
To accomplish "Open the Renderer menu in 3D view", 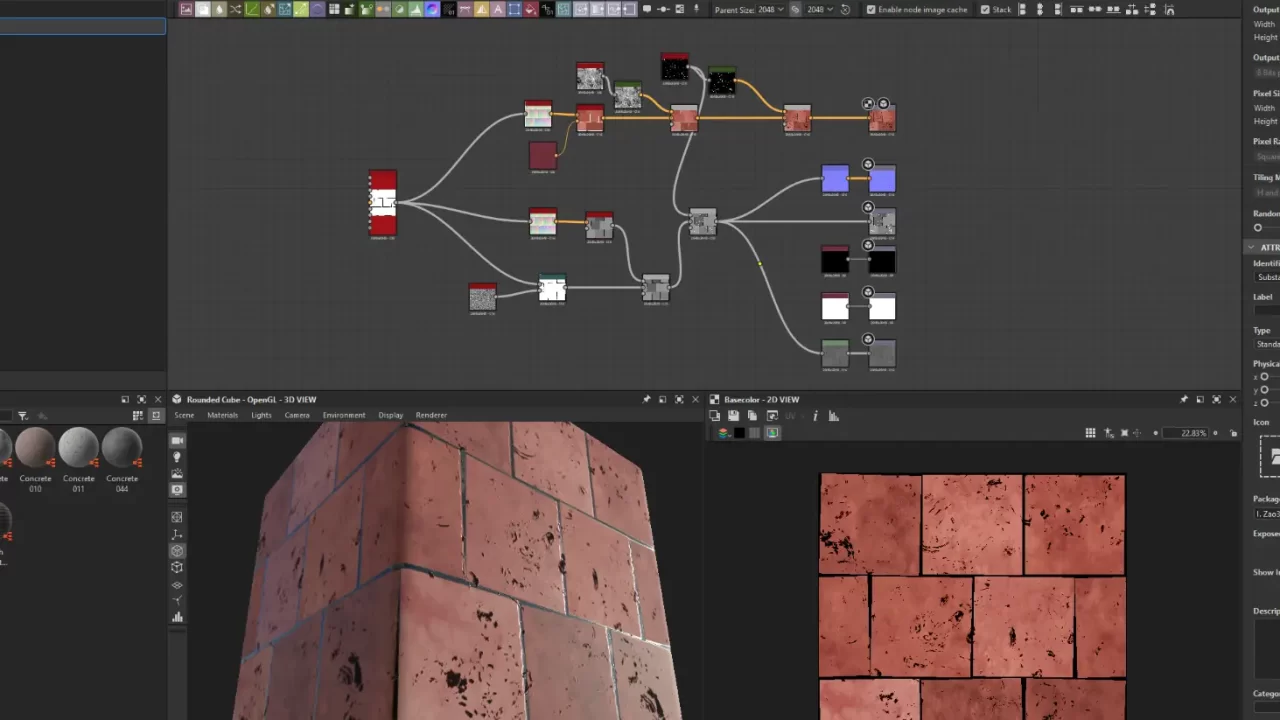I will (x=431, y=415).
